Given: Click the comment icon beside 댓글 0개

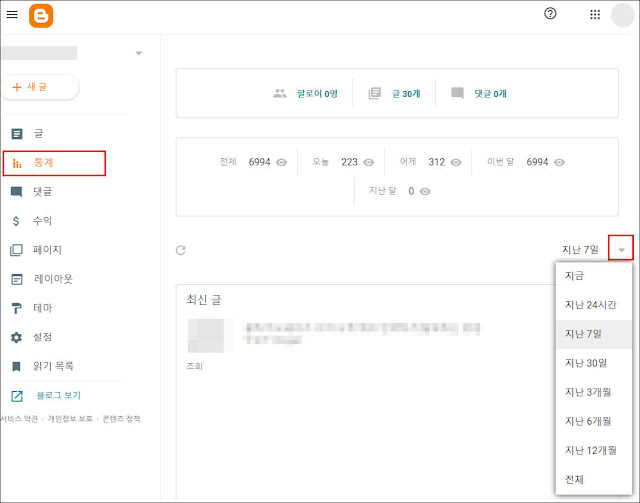Looking at the screenshot, I should pos(457,93).
